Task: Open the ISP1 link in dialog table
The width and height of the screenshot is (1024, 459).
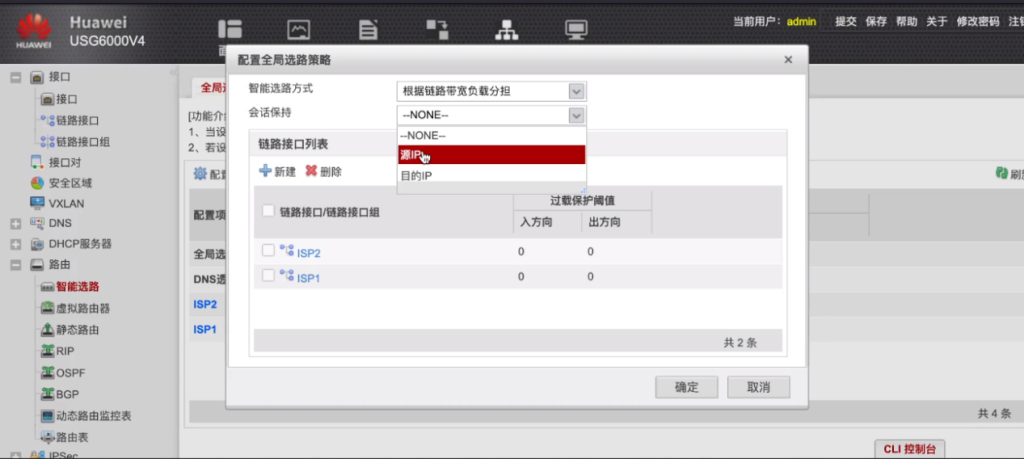Action: coord(309,277)
